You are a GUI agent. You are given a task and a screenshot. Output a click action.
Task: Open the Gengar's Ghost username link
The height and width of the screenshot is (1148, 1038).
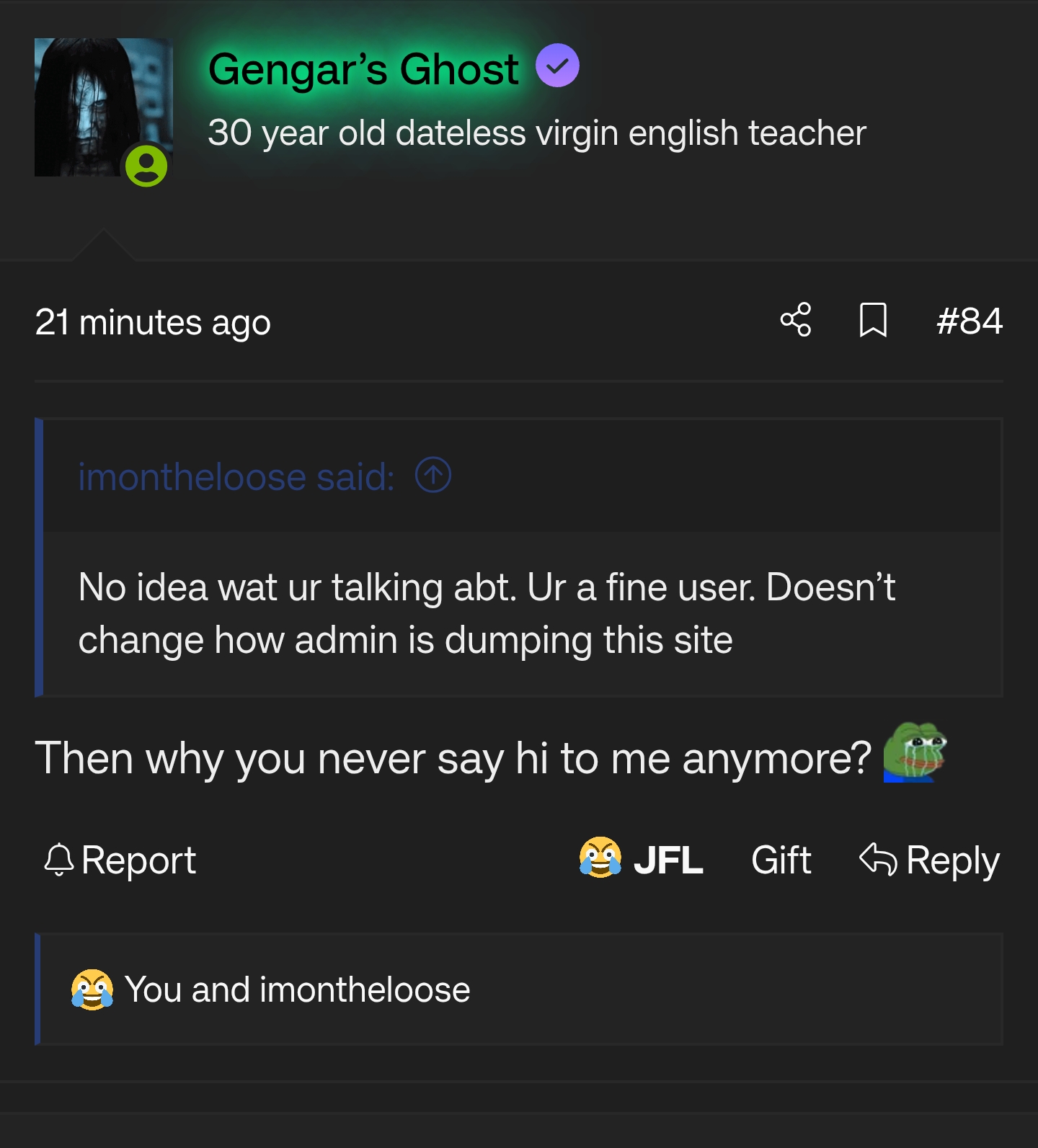tap(363, 69)
